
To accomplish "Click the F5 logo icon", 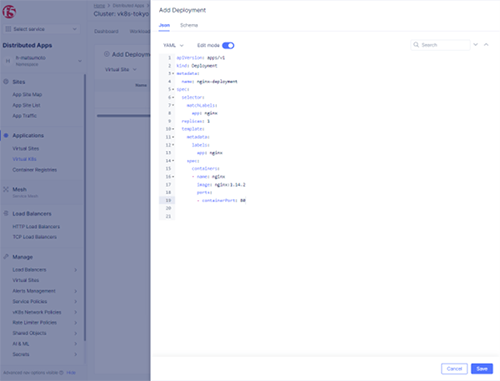I will (9, 12).
